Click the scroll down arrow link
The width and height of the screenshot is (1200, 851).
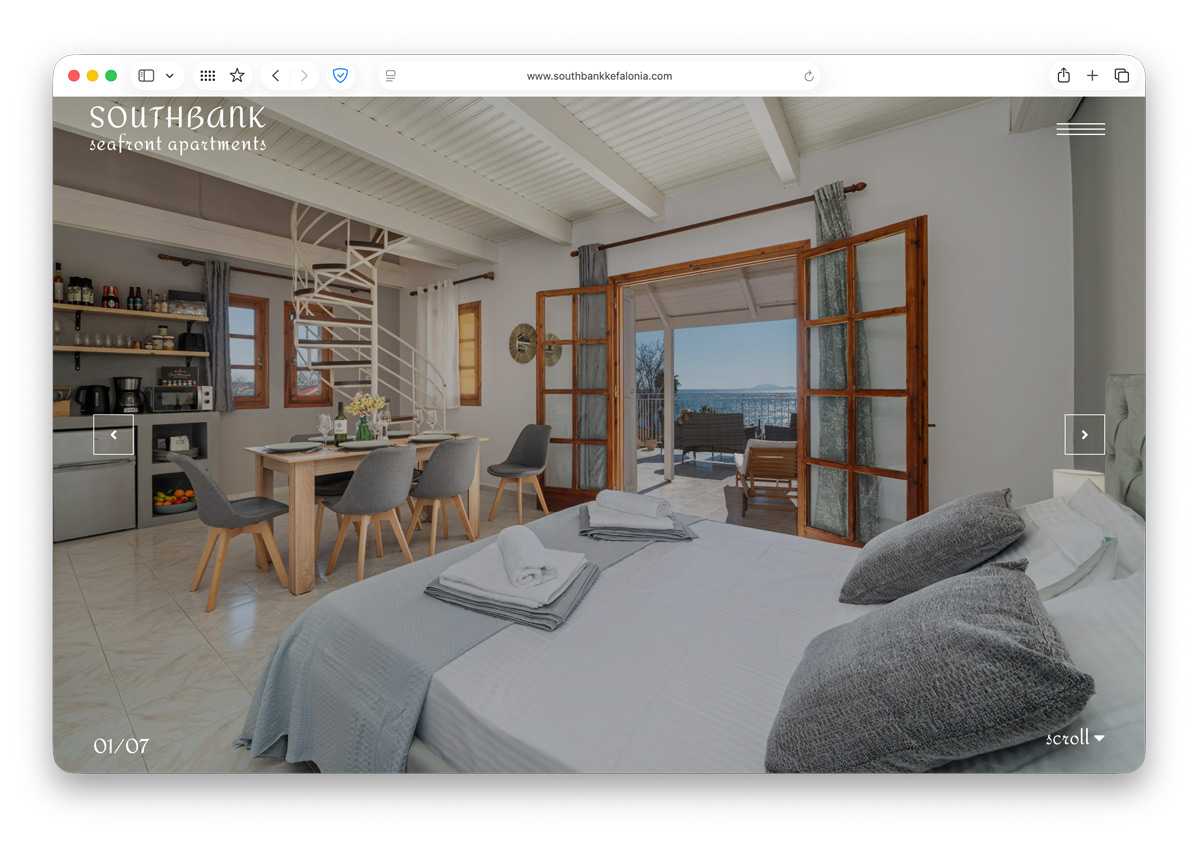1075,739
